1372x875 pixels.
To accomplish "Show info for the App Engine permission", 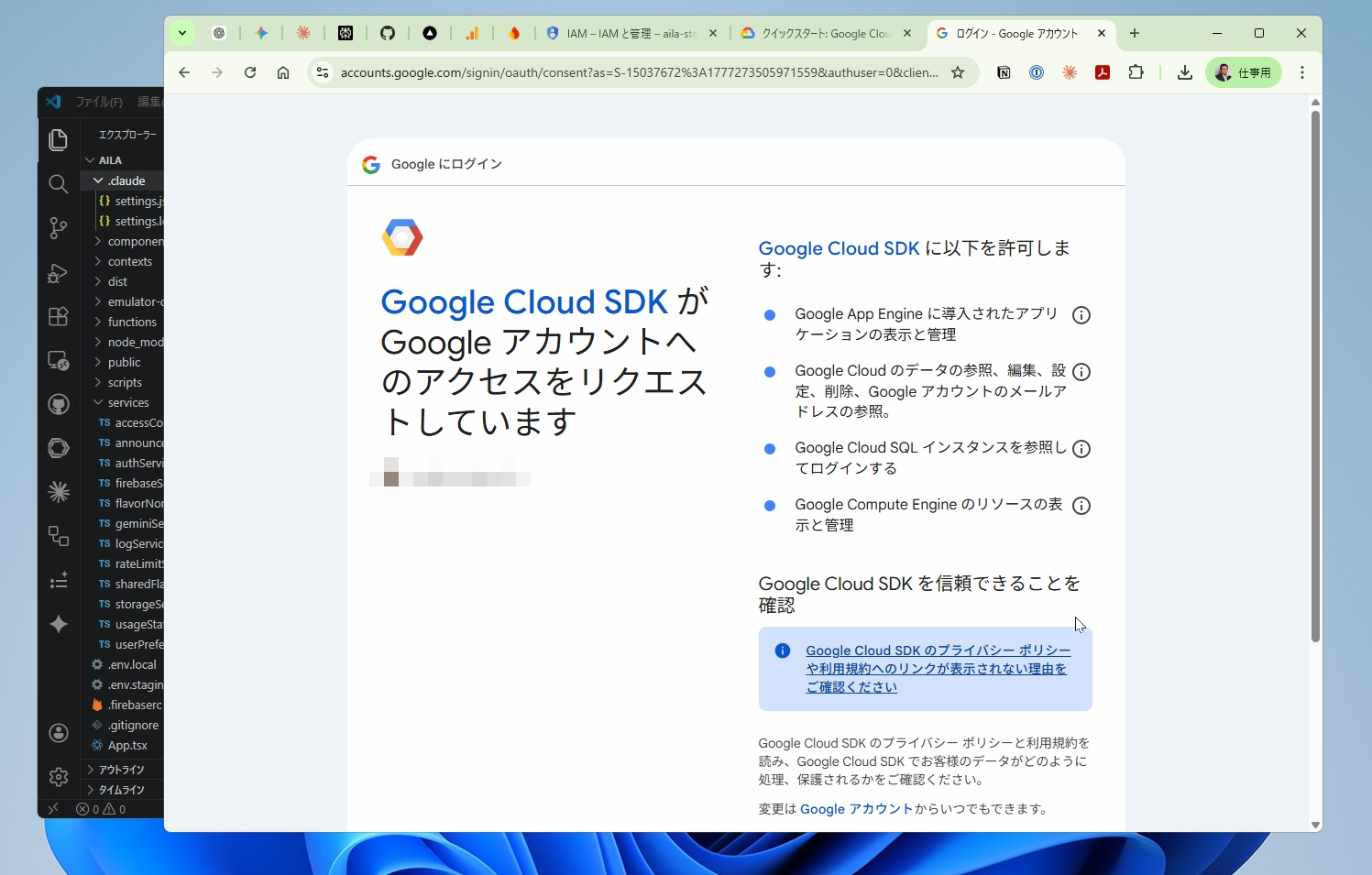I will 1081,315.
